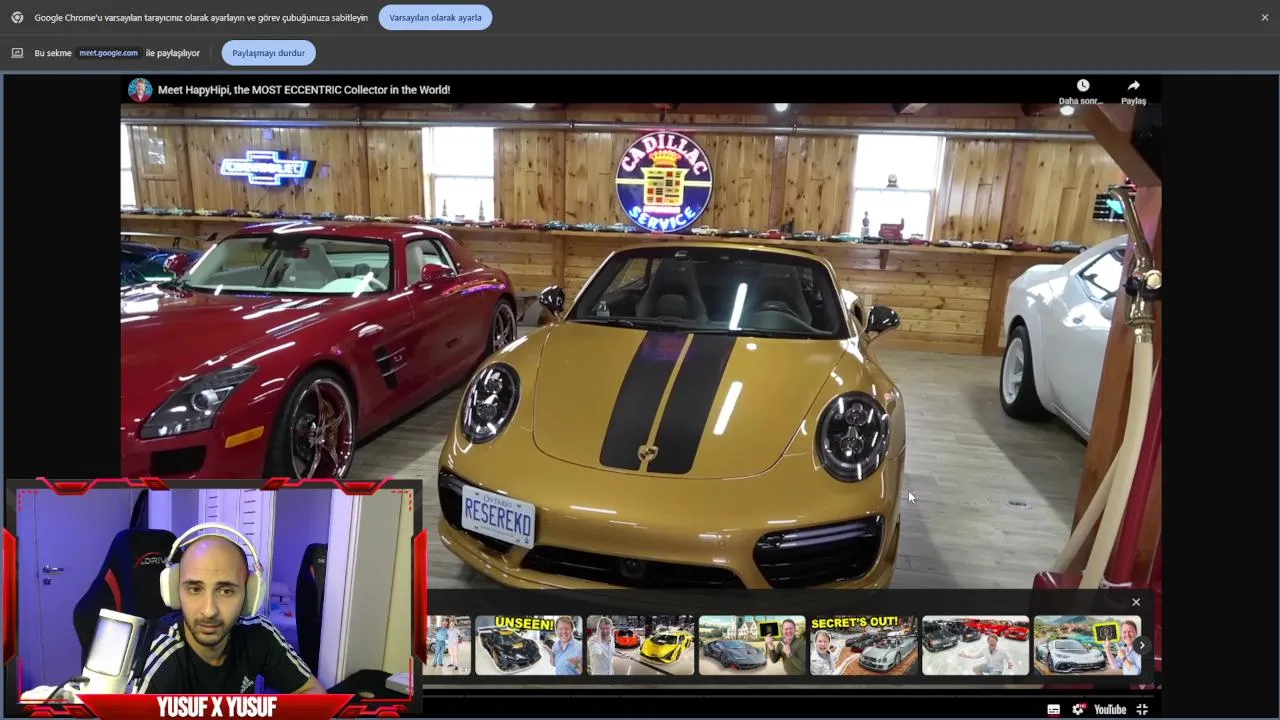
Task: Open the red and black cars thumbnail
Action: pos(976,645)
